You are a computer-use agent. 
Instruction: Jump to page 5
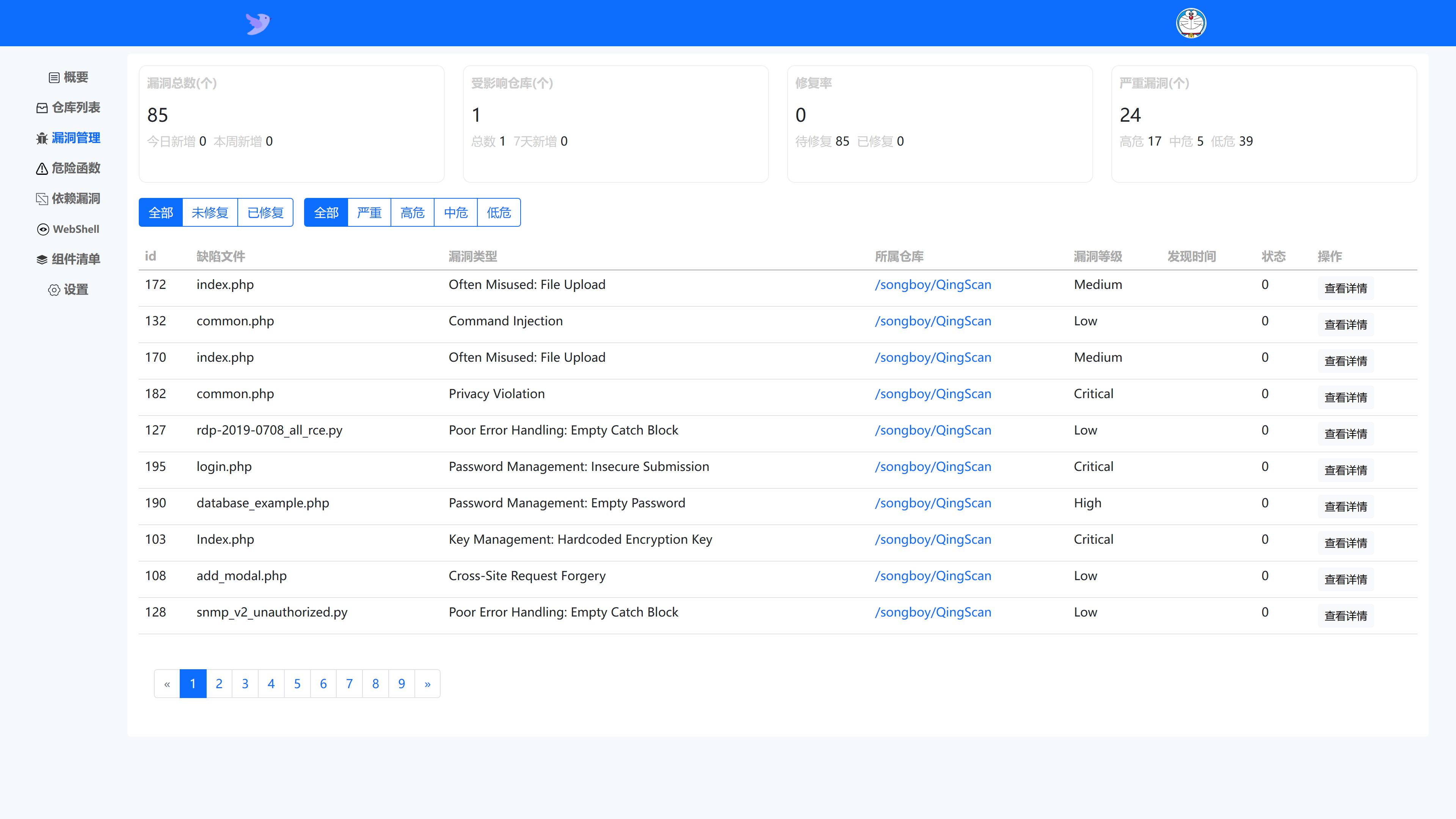pos(297,684)
